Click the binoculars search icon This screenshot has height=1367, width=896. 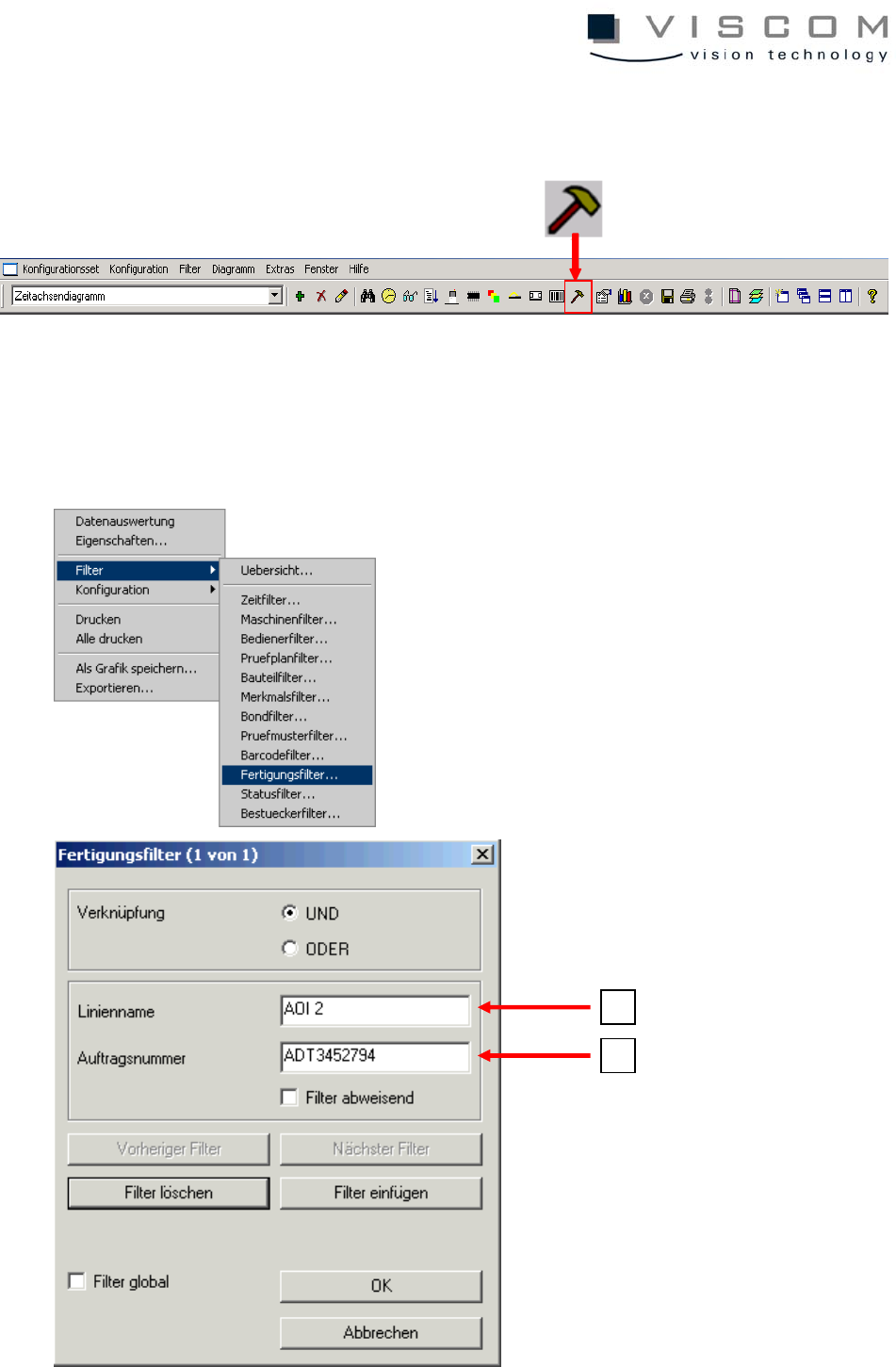[x=367, y=296]
